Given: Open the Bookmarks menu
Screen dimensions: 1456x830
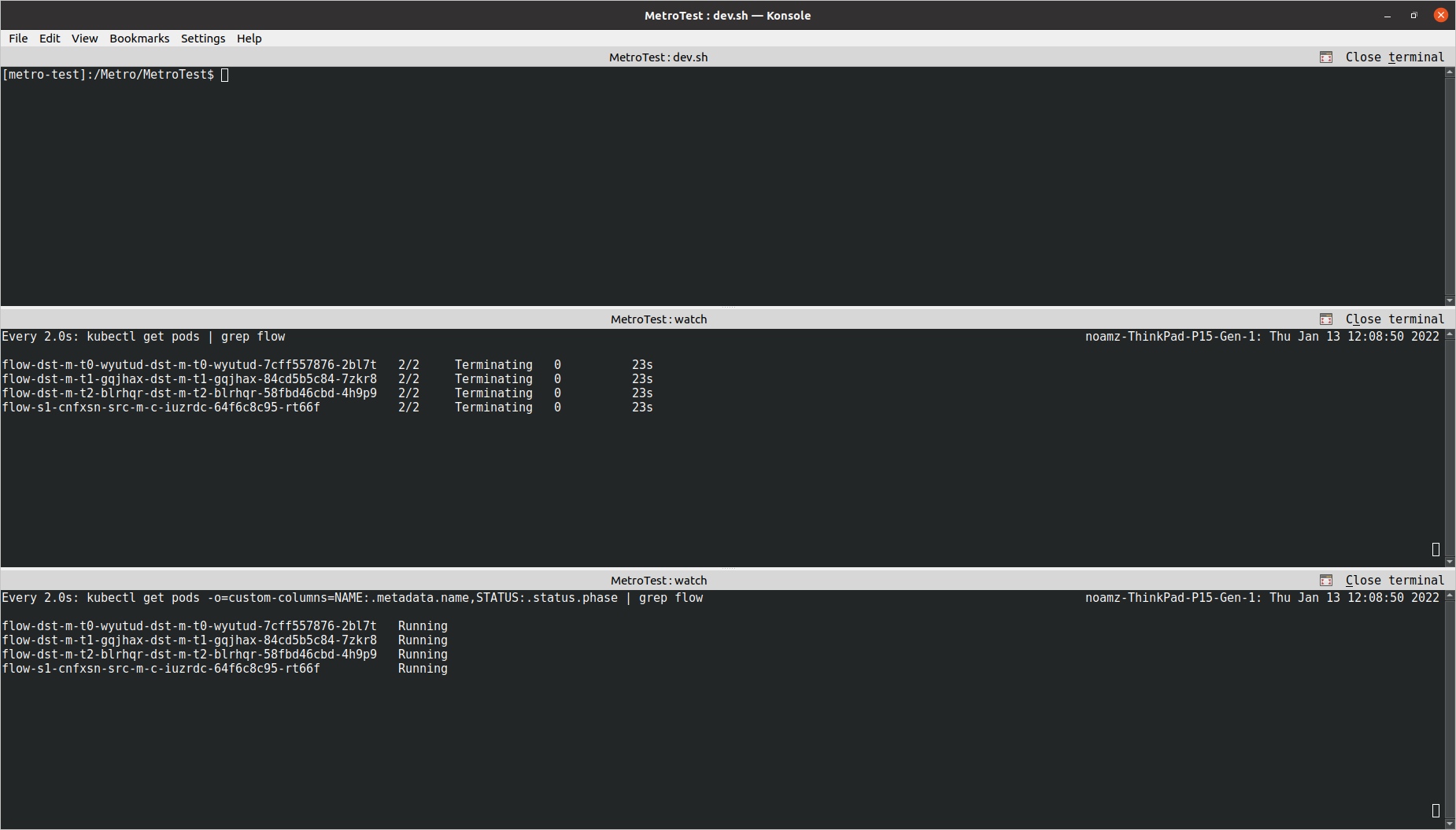Looking at the screenshot, I should (139, 39).
